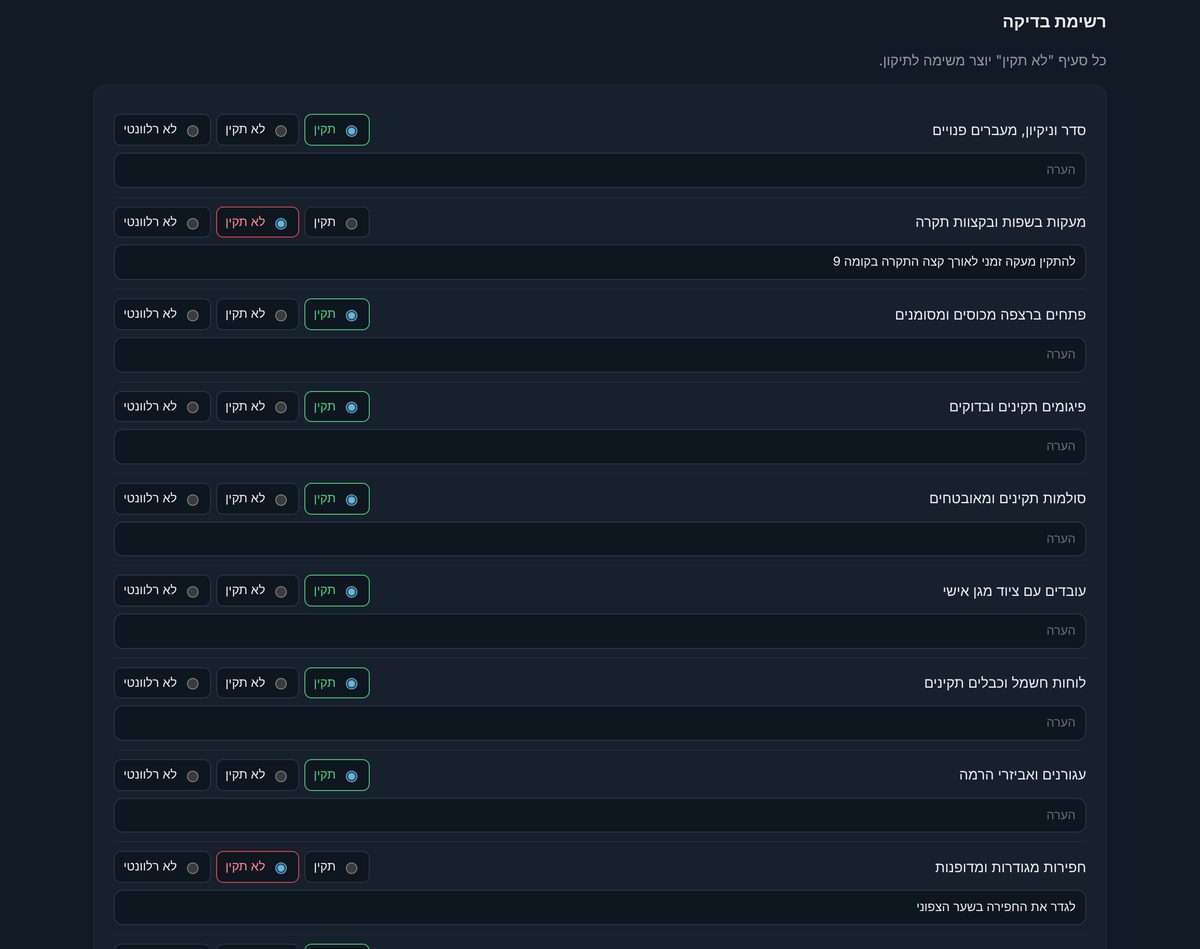Choose תקין for 'סדר וניקיון, מעברים פנויים'

(x=337, y=130)
